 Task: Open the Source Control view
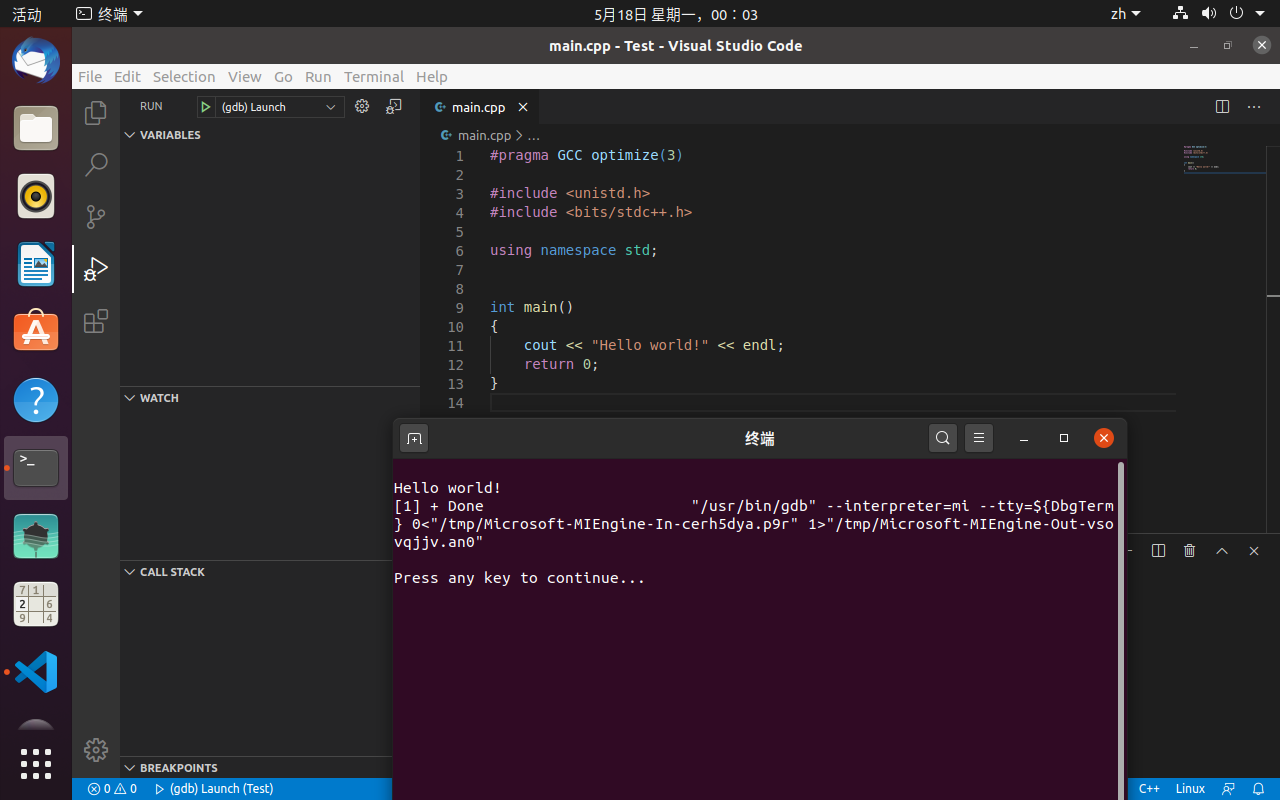click(96, 217)
